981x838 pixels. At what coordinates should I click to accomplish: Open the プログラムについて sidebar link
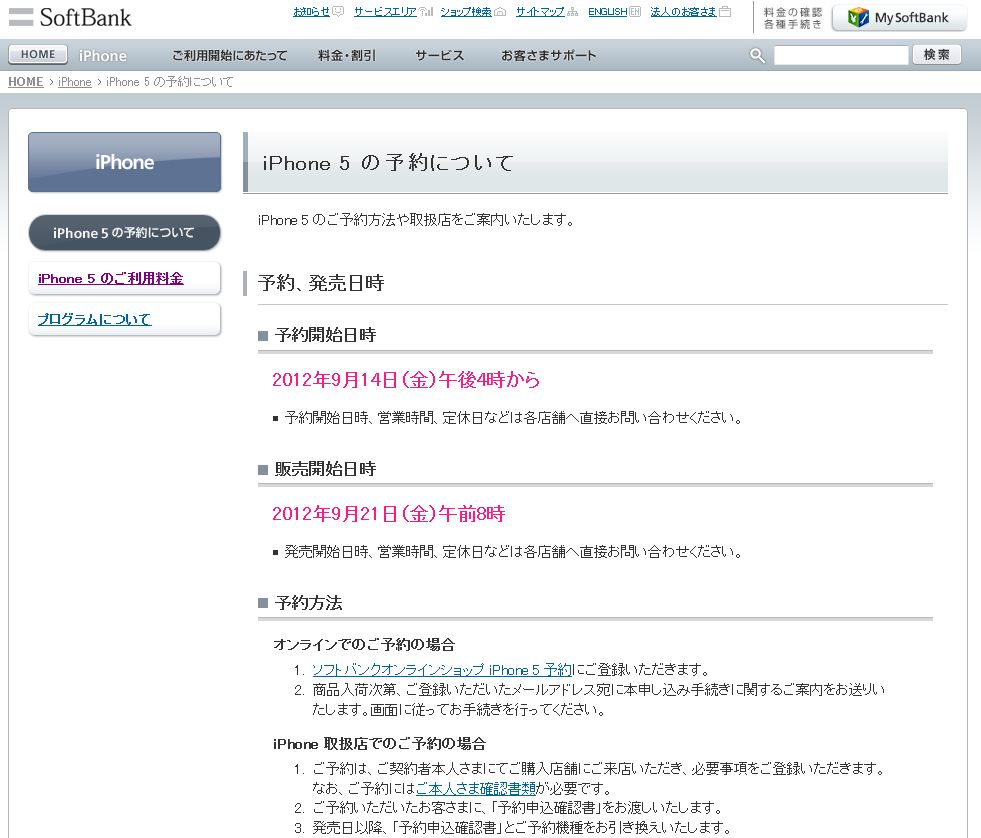tap(94, 319)
